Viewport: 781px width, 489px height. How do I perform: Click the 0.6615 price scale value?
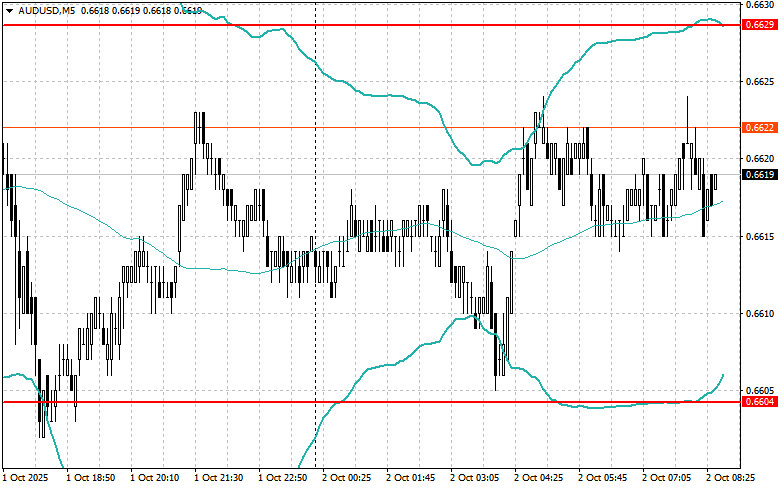pyautogui.click(x=760, y=236)
